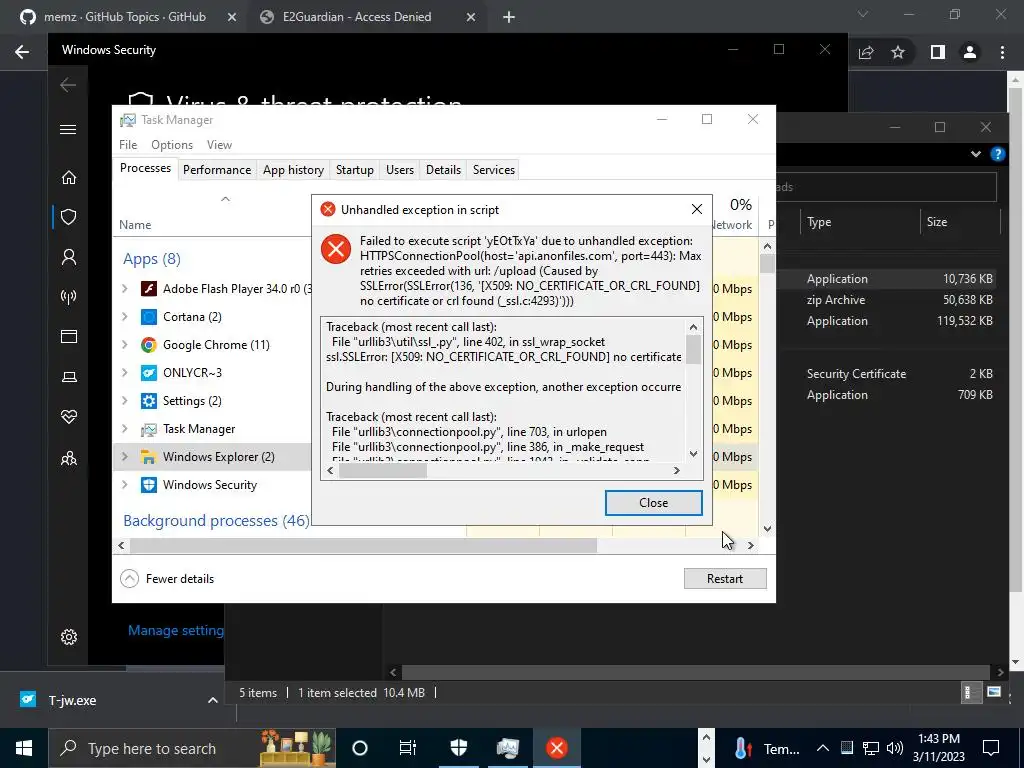Open the Startup tab in Task Manager
This screenshot has width=1024, height=768.
[x=355, y=170]
